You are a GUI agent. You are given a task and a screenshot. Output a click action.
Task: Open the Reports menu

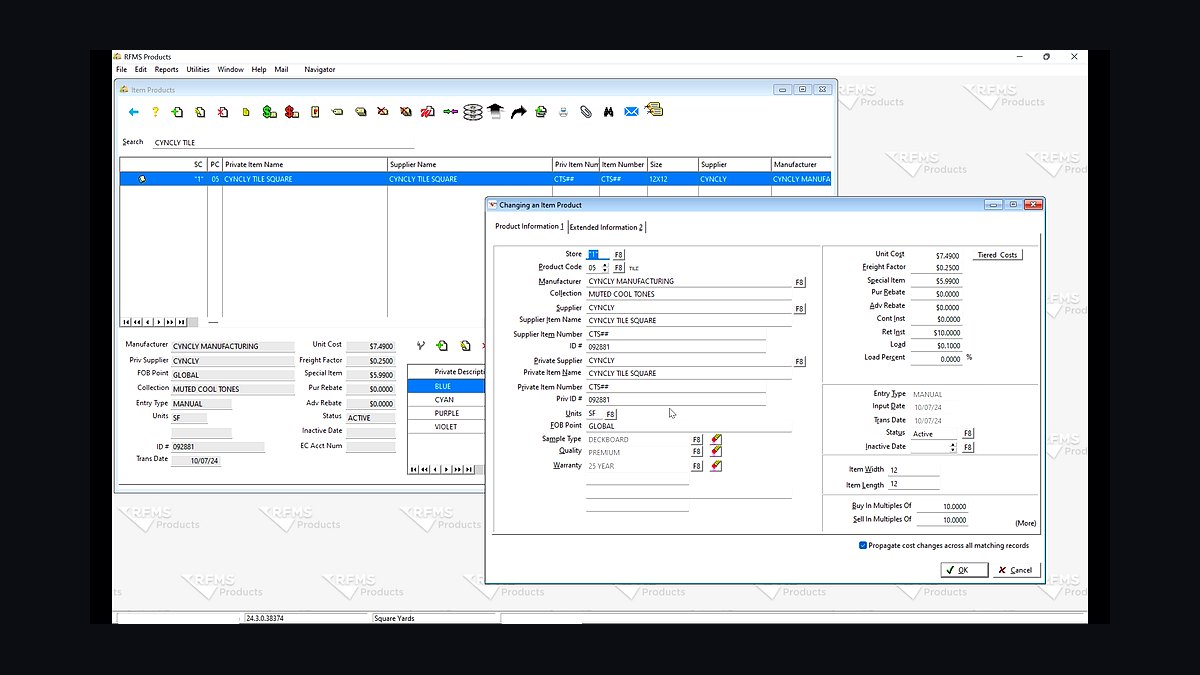pyautogui.click(x=166, y=70)
